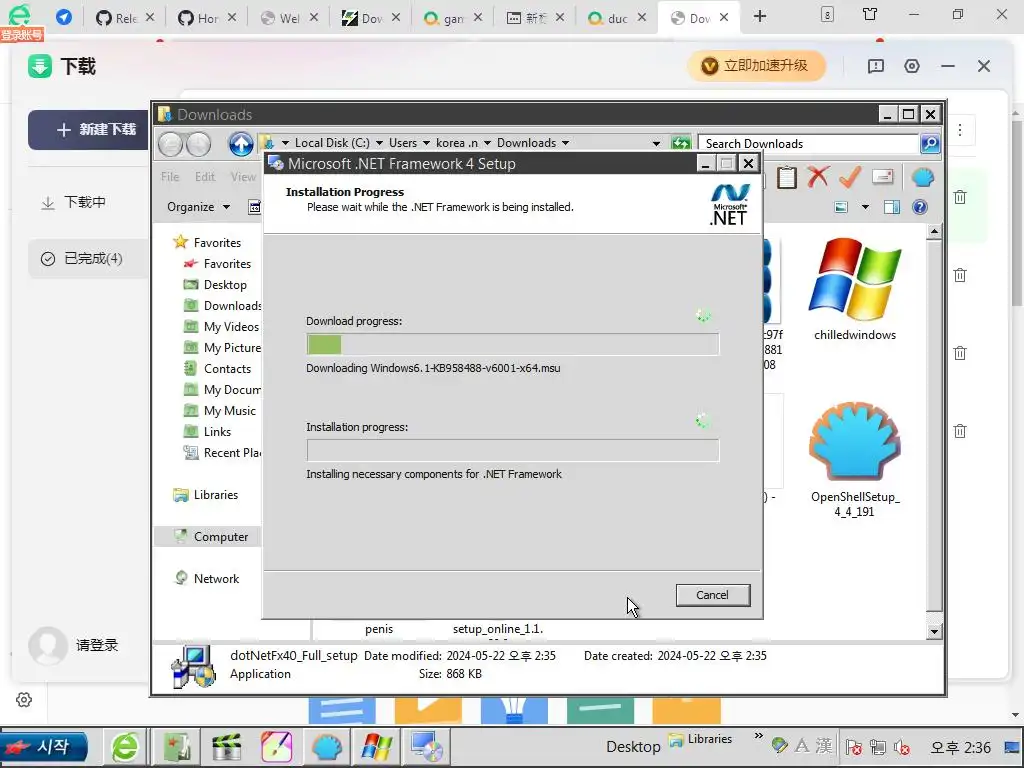
Task: Click the Explorer forward navigation button
Action: click(199, 144)
